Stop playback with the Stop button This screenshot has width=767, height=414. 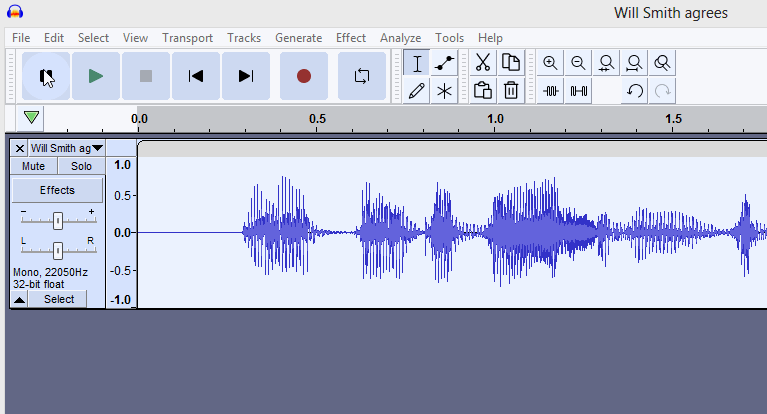[146, 76]
